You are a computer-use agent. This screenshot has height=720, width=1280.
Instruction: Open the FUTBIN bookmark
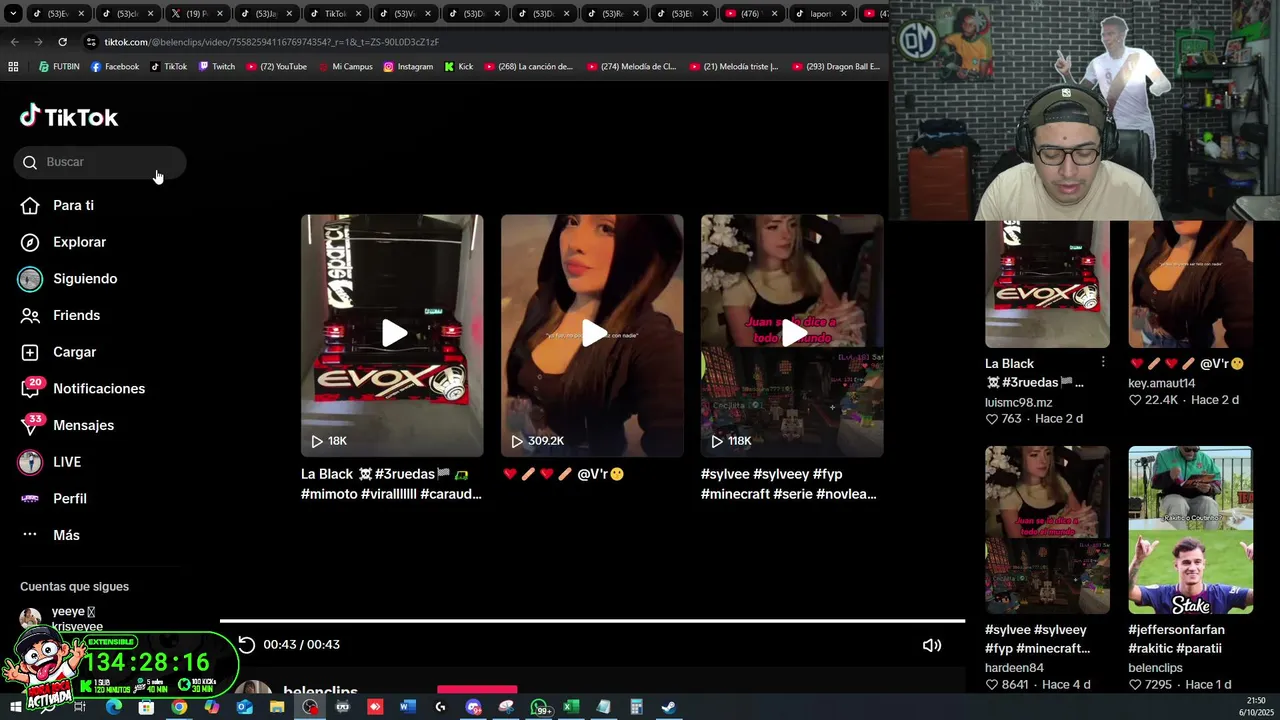(x=59, y=67)
